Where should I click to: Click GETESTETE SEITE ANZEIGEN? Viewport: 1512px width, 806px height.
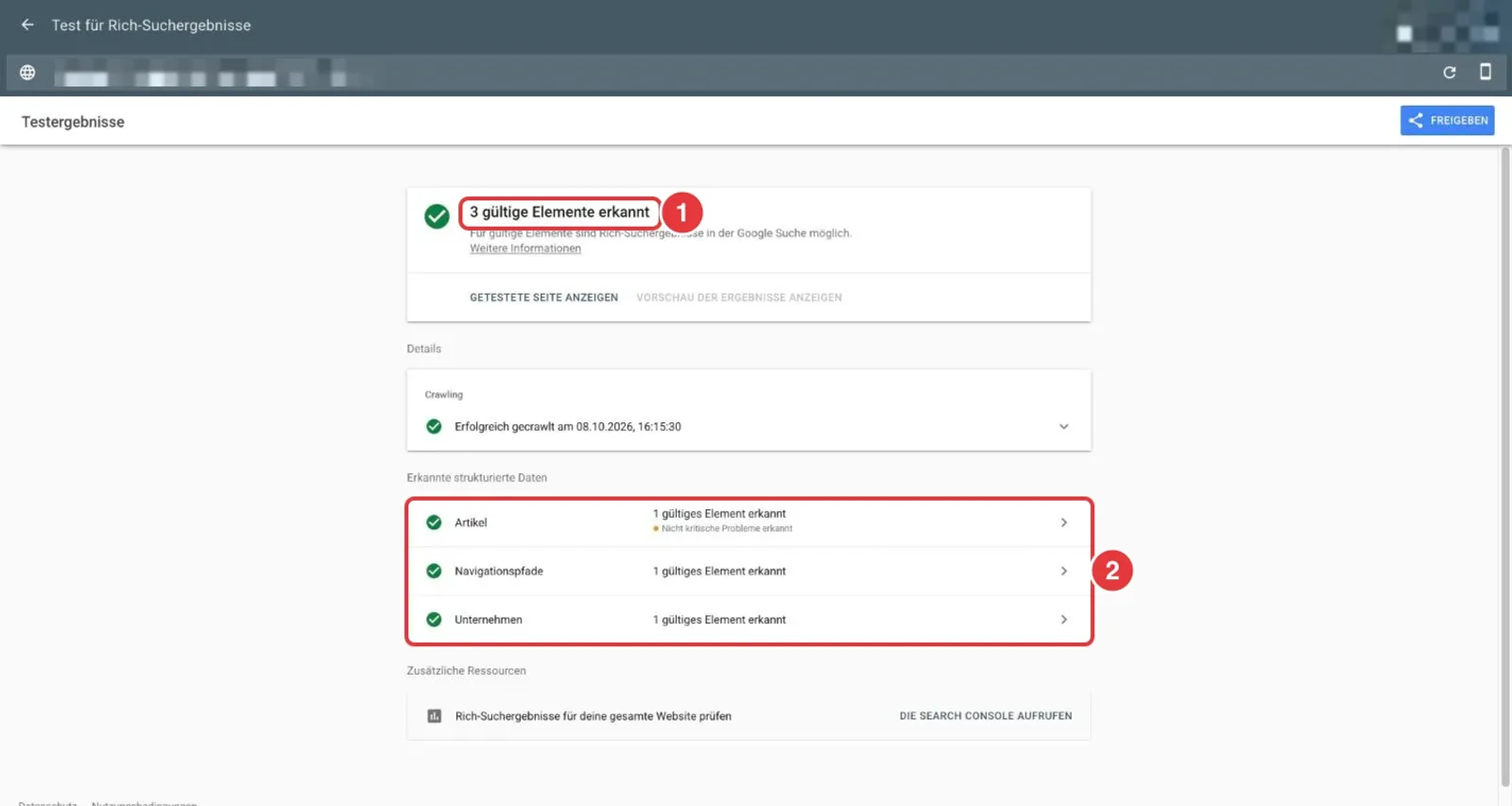543,298
